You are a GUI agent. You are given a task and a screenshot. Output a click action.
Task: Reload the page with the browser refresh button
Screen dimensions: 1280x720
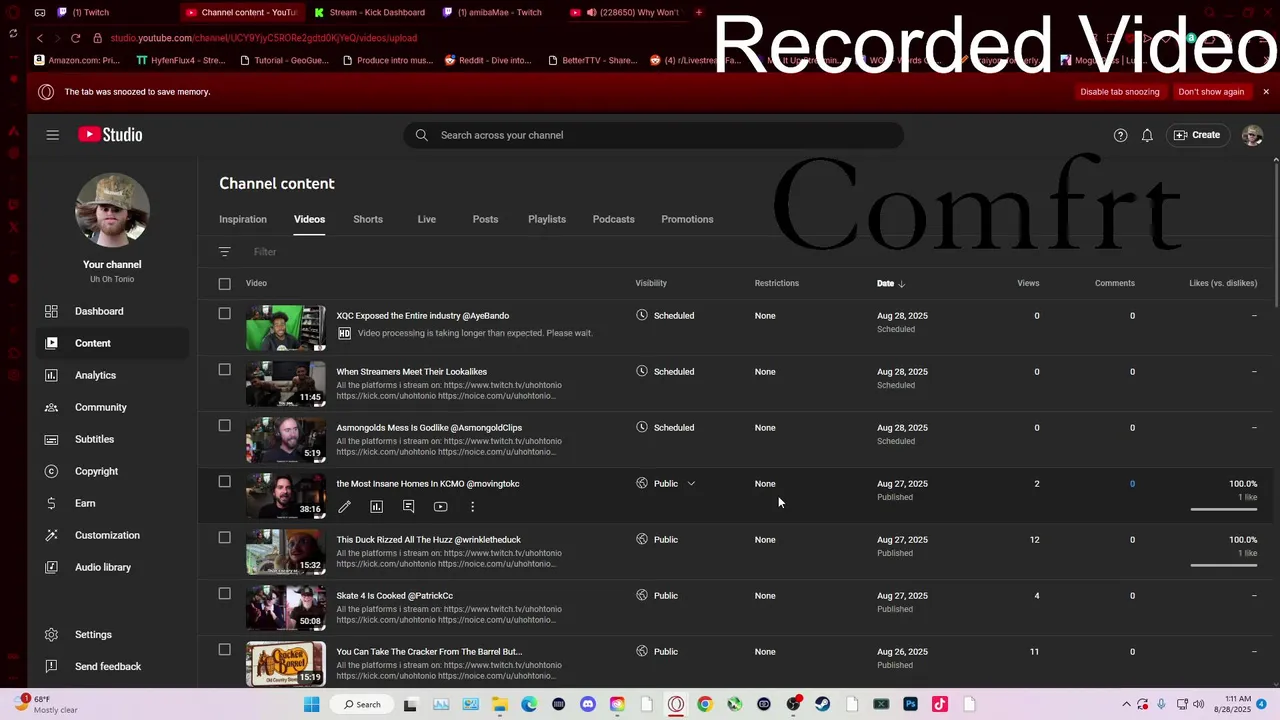pyautogui.click(x=75, y=38)
